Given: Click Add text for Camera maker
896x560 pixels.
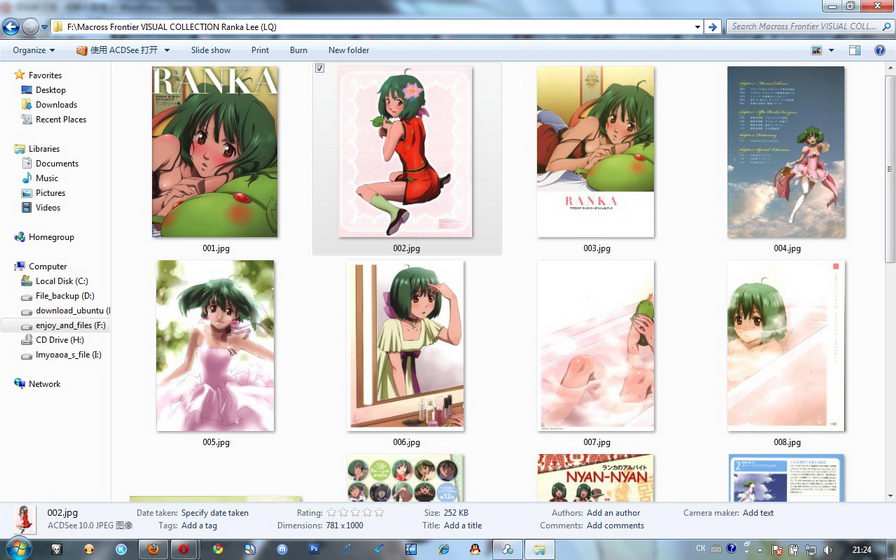Looking at the screenshot, I should click(758, 513).
